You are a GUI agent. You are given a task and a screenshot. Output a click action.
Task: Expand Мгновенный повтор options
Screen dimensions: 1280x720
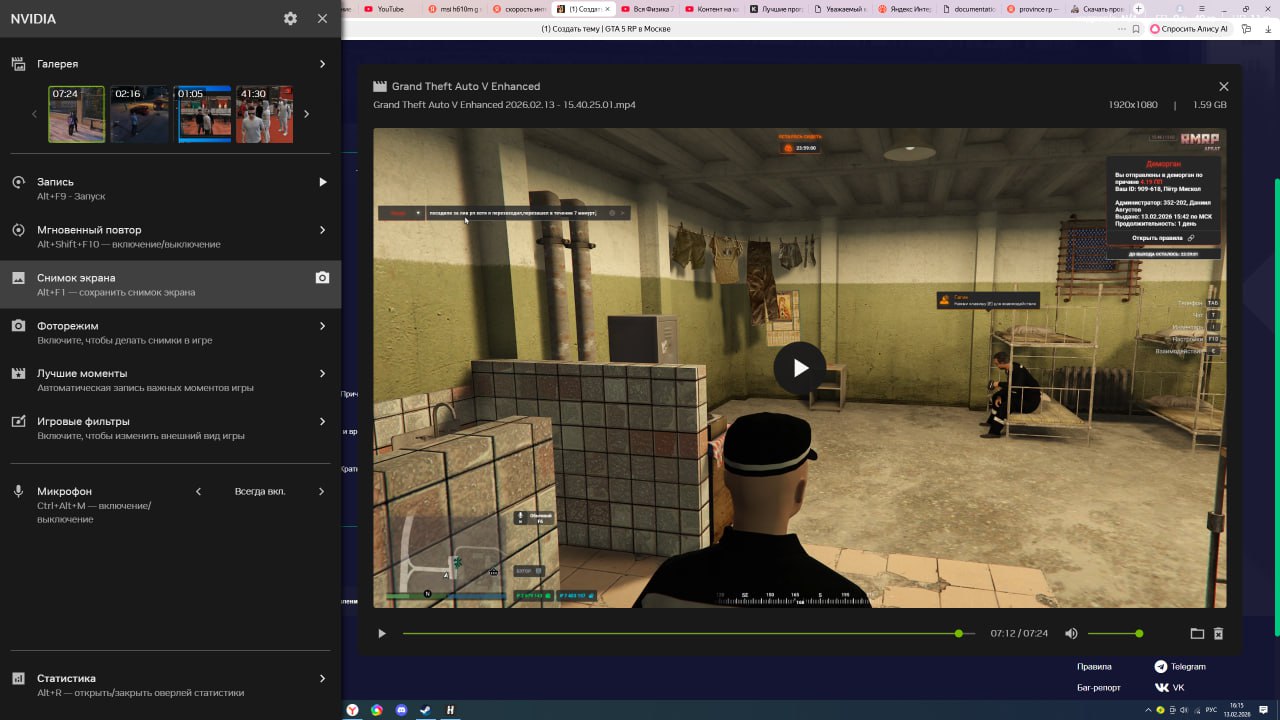(322, 230)
